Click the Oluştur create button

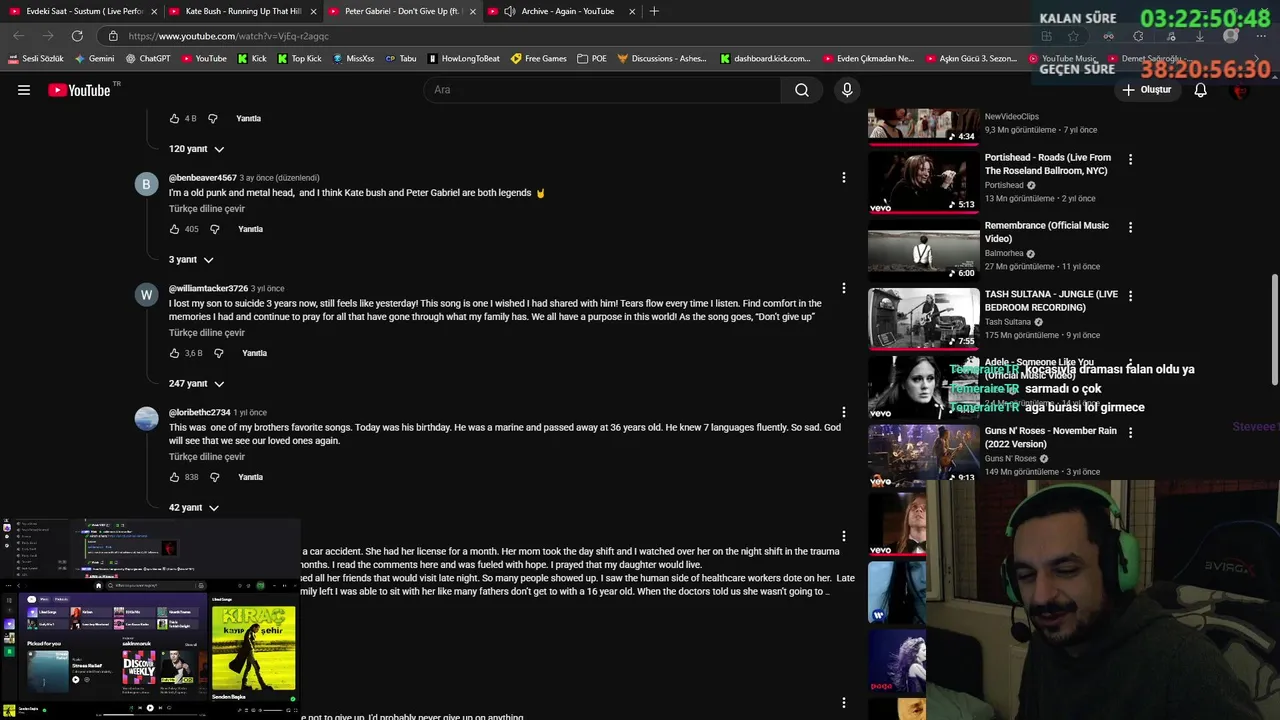tap(1146, 90)
